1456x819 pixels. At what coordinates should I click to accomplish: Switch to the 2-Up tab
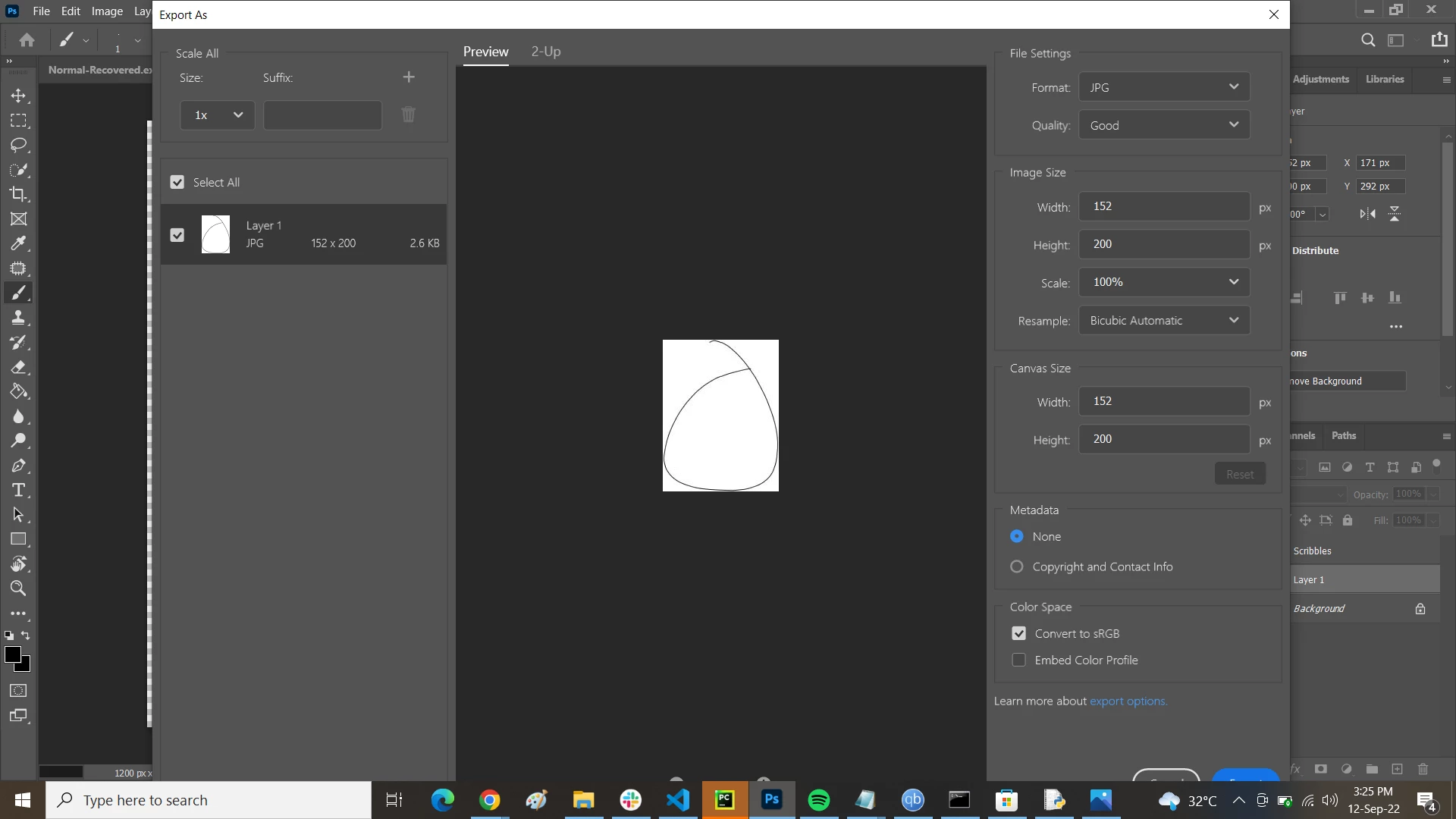pos(545,52)
